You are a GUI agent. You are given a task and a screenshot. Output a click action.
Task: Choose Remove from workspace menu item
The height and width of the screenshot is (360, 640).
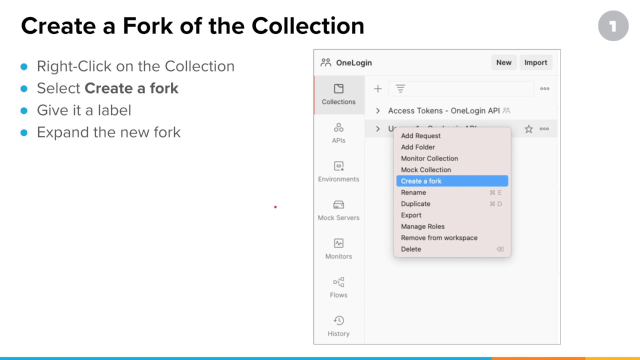[452, 238]
